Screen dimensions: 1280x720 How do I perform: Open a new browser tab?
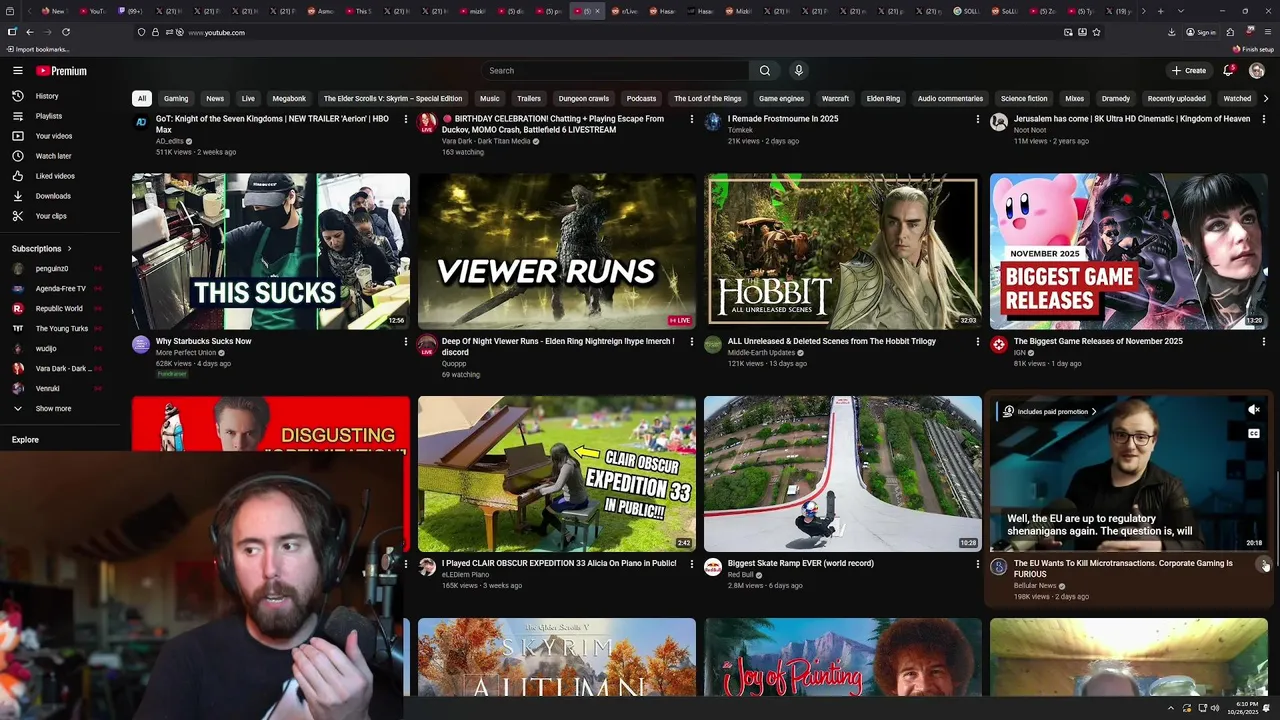[1160, 11]
